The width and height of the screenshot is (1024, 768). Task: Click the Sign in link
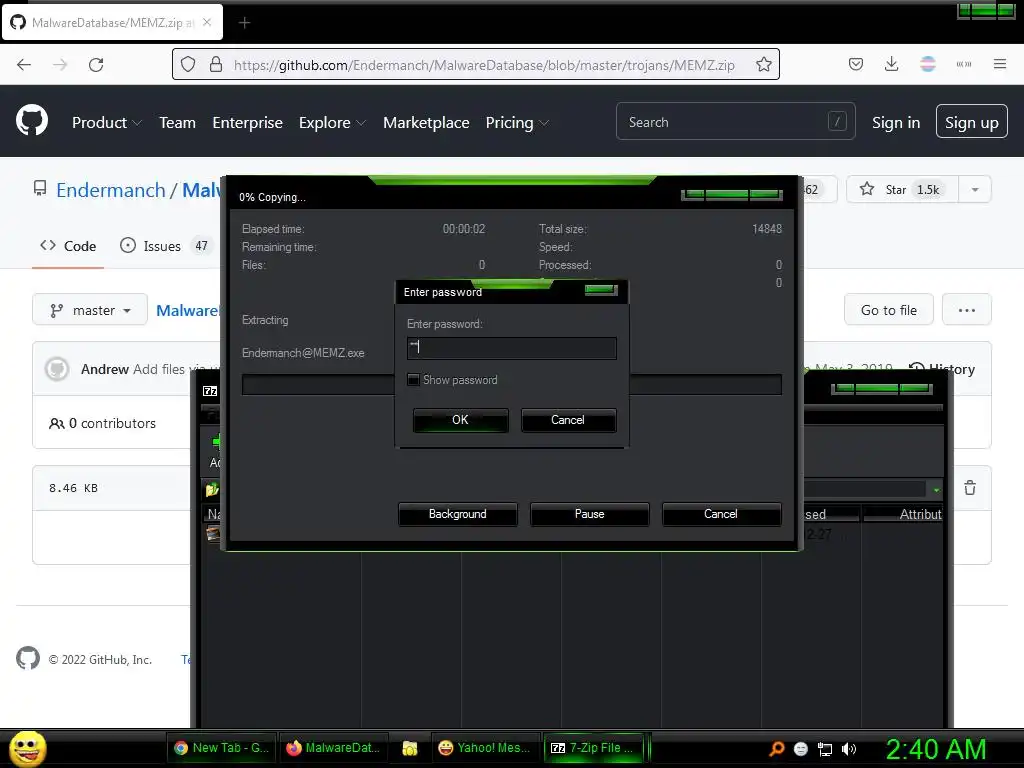(896, 122)
